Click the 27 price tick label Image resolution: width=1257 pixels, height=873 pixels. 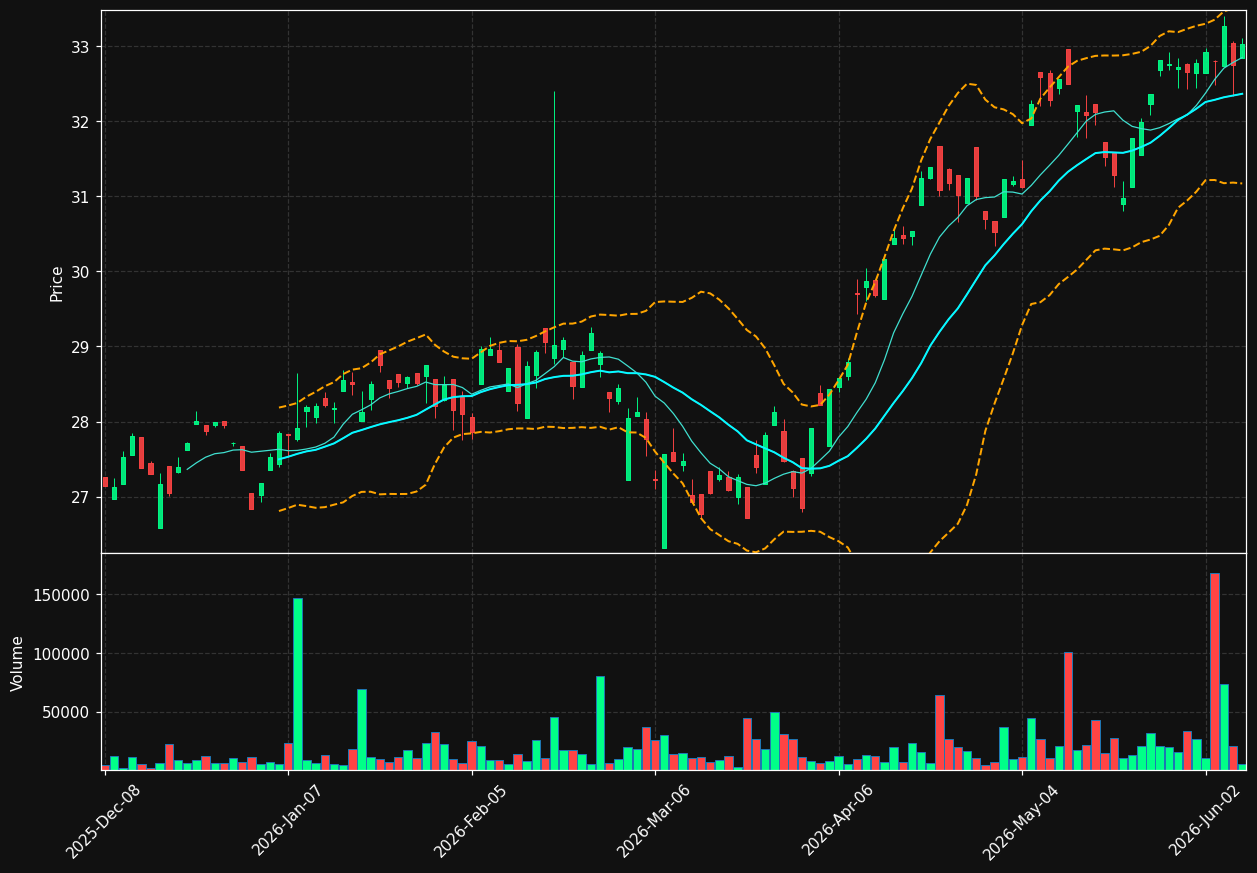point(80,497)
